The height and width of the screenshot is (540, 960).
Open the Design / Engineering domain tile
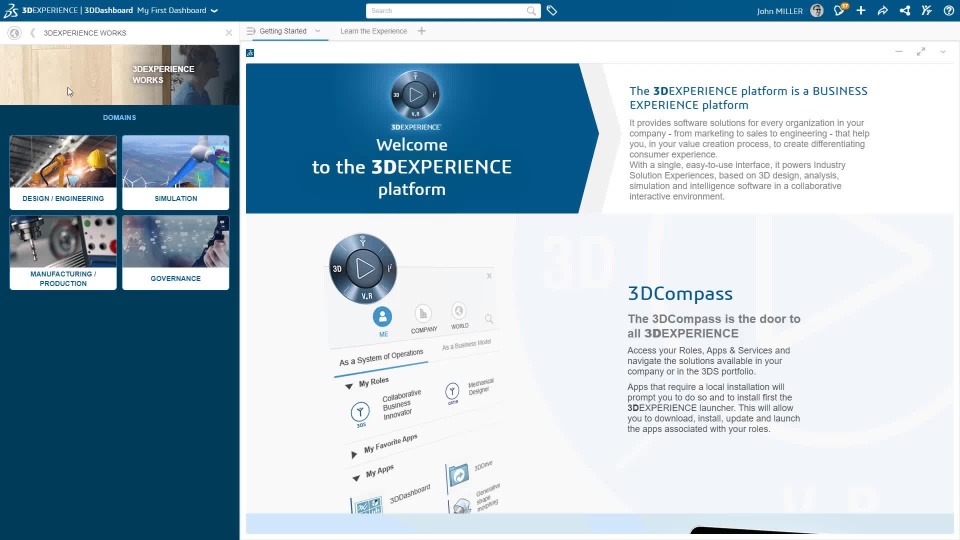coord(63,173)
